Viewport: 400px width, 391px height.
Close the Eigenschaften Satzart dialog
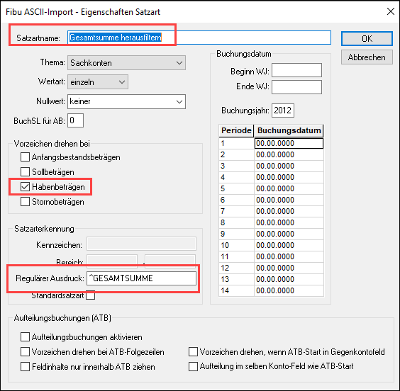tap(390, 12)
